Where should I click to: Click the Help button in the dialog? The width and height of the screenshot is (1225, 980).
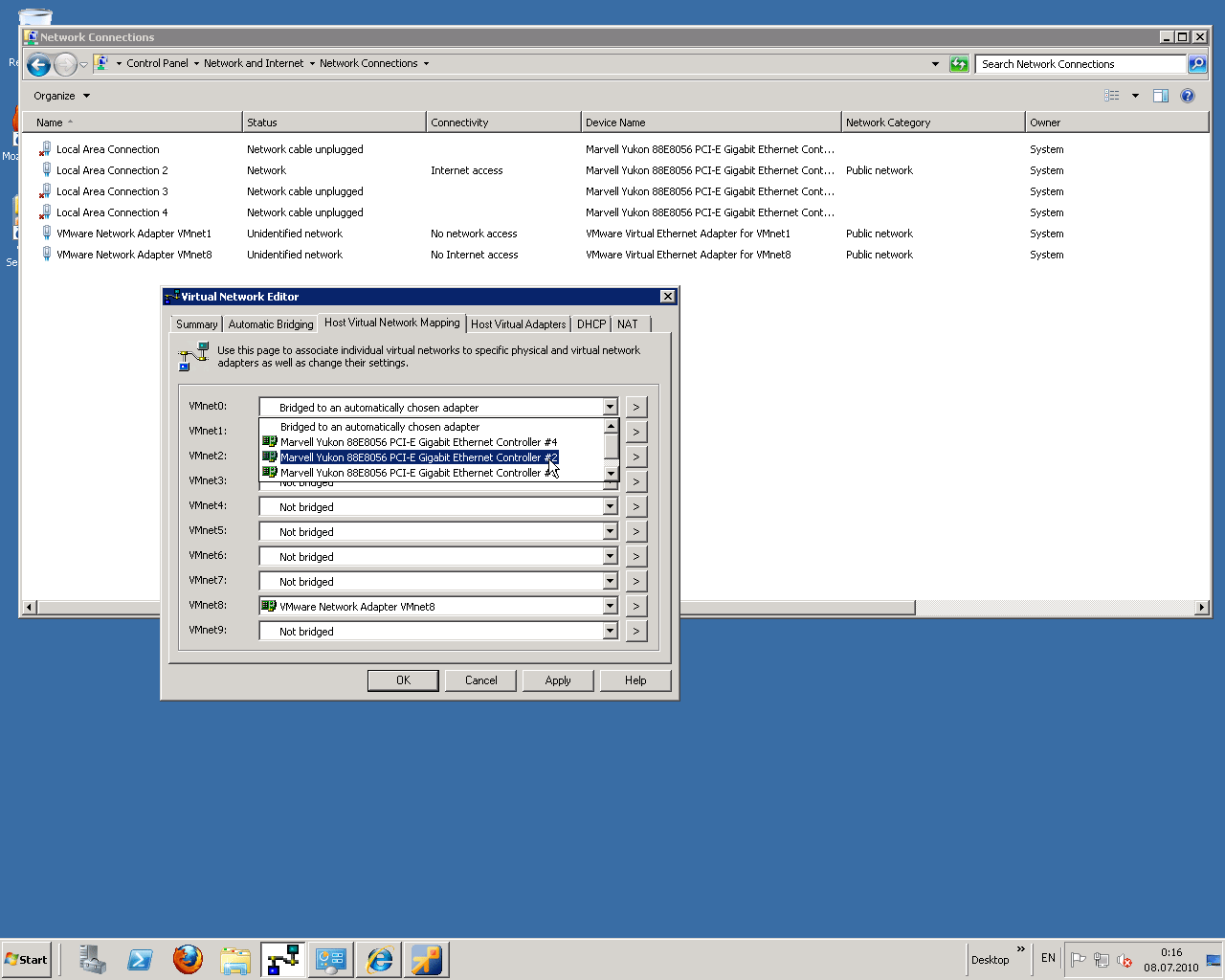pos(635,680)
